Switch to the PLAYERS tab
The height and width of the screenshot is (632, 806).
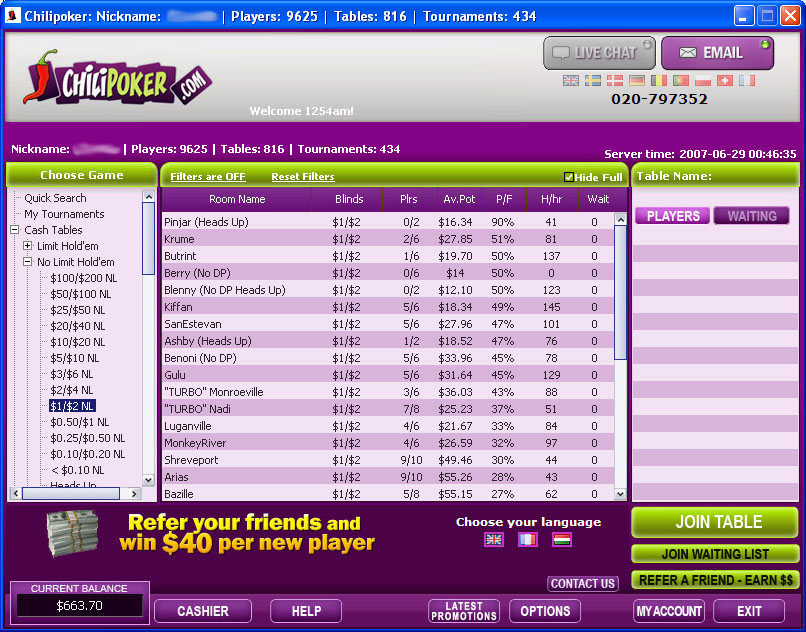672,216
